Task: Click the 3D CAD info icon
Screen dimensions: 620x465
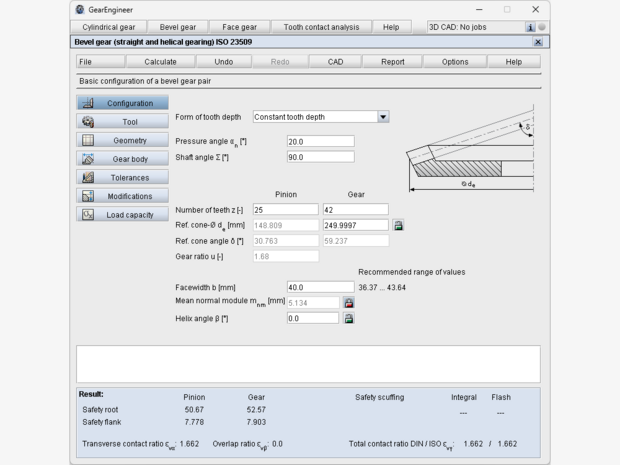Action: coord(530,27)
